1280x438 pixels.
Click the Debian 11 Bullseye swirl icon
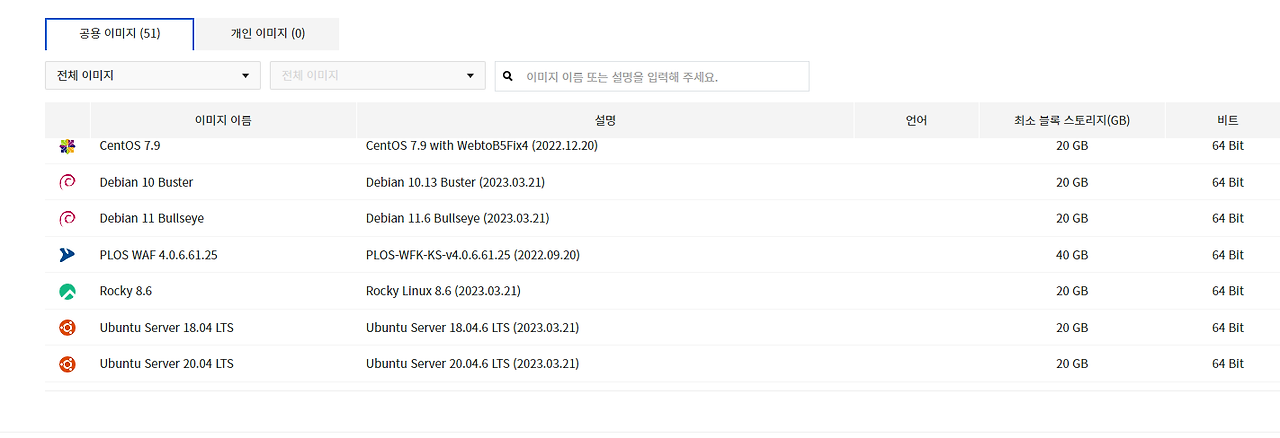[67, 218]
